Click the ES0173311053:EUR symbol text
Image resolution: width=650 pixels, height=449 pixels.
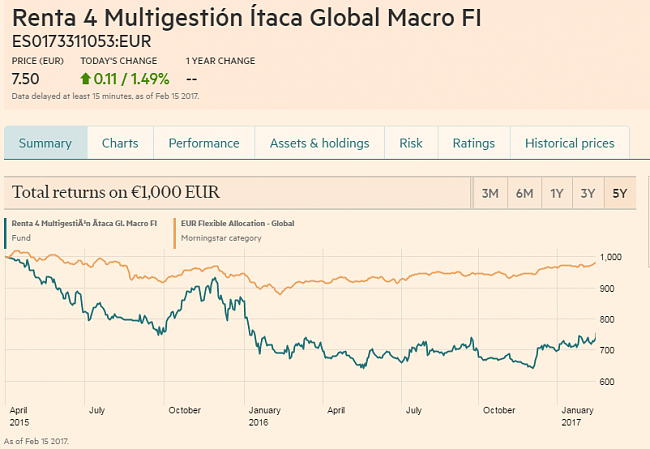(82, 41)
